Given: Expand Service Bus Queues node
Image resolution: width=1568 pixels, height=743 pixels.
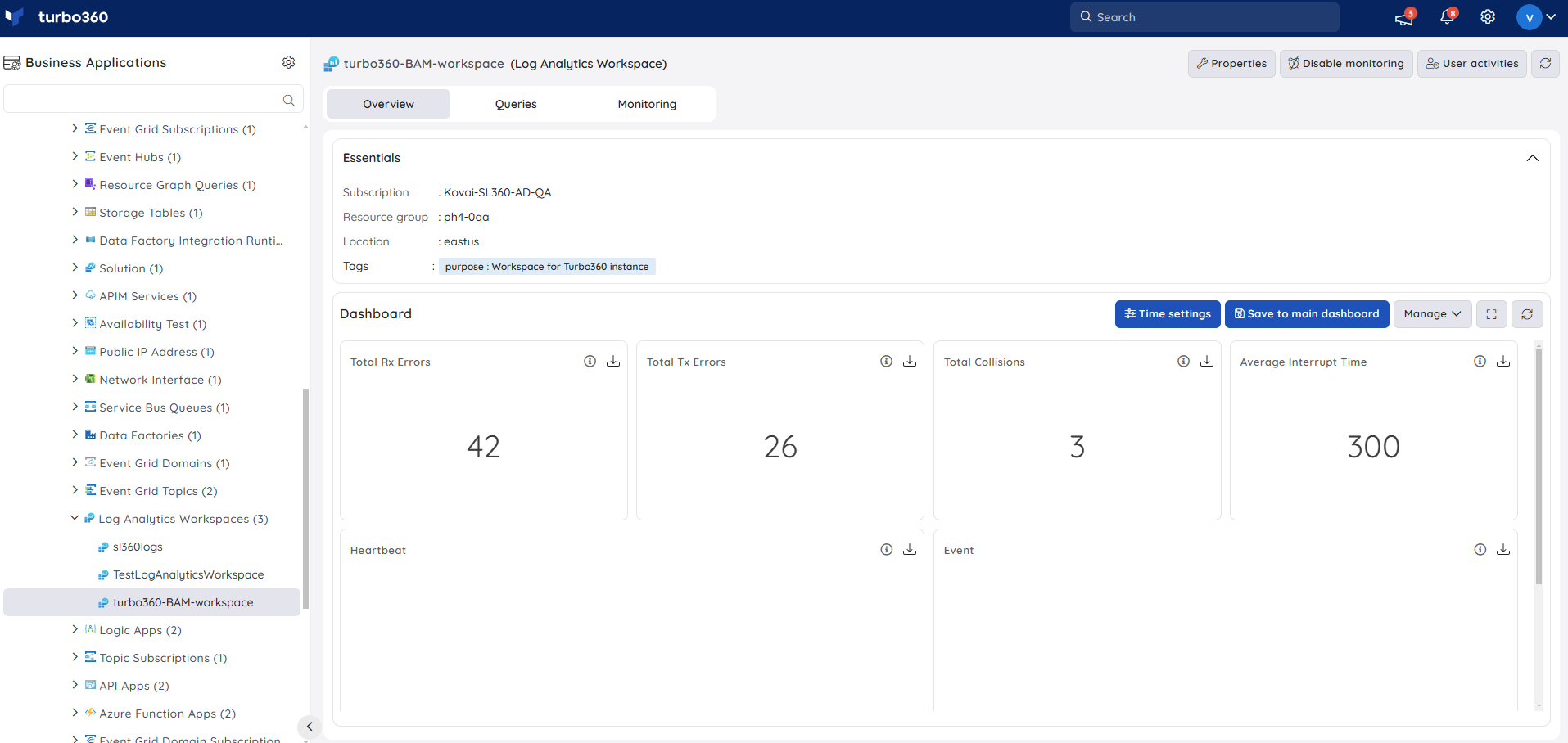Looking at the screenshot, I should point(75,407).
